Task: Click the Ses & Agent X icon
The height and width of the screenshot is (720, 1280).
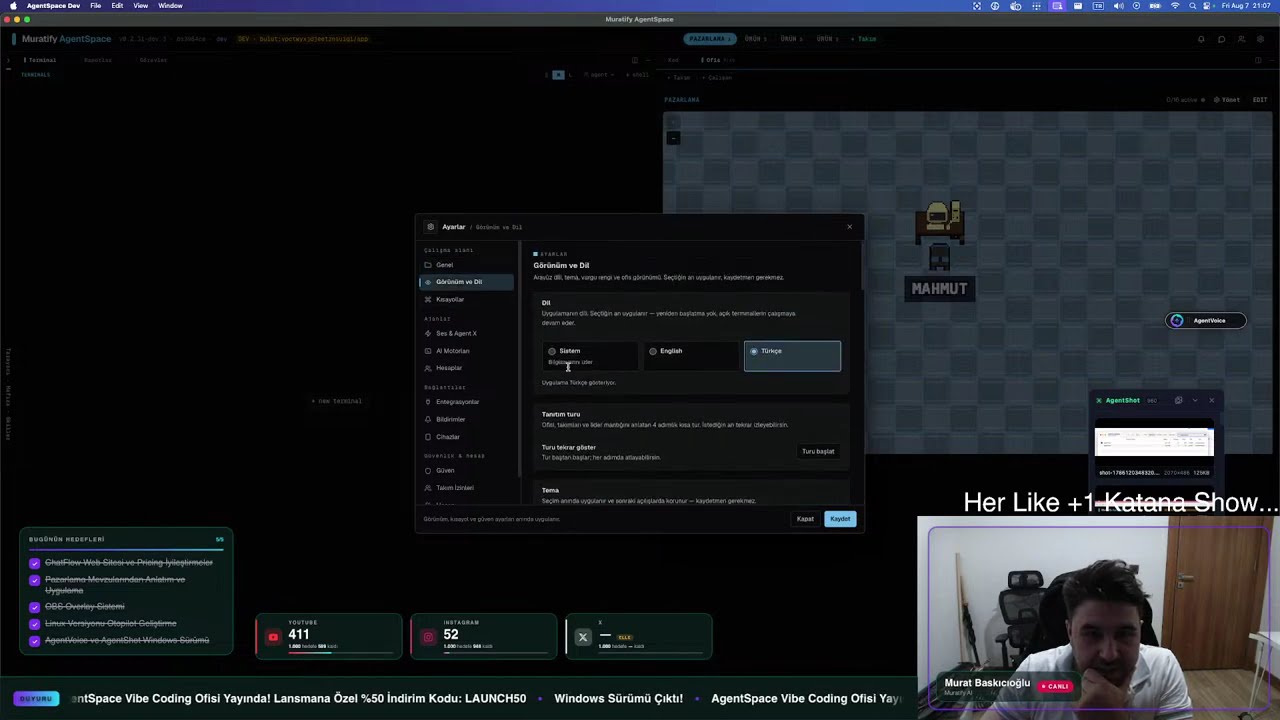Action: tap(428, 333)
